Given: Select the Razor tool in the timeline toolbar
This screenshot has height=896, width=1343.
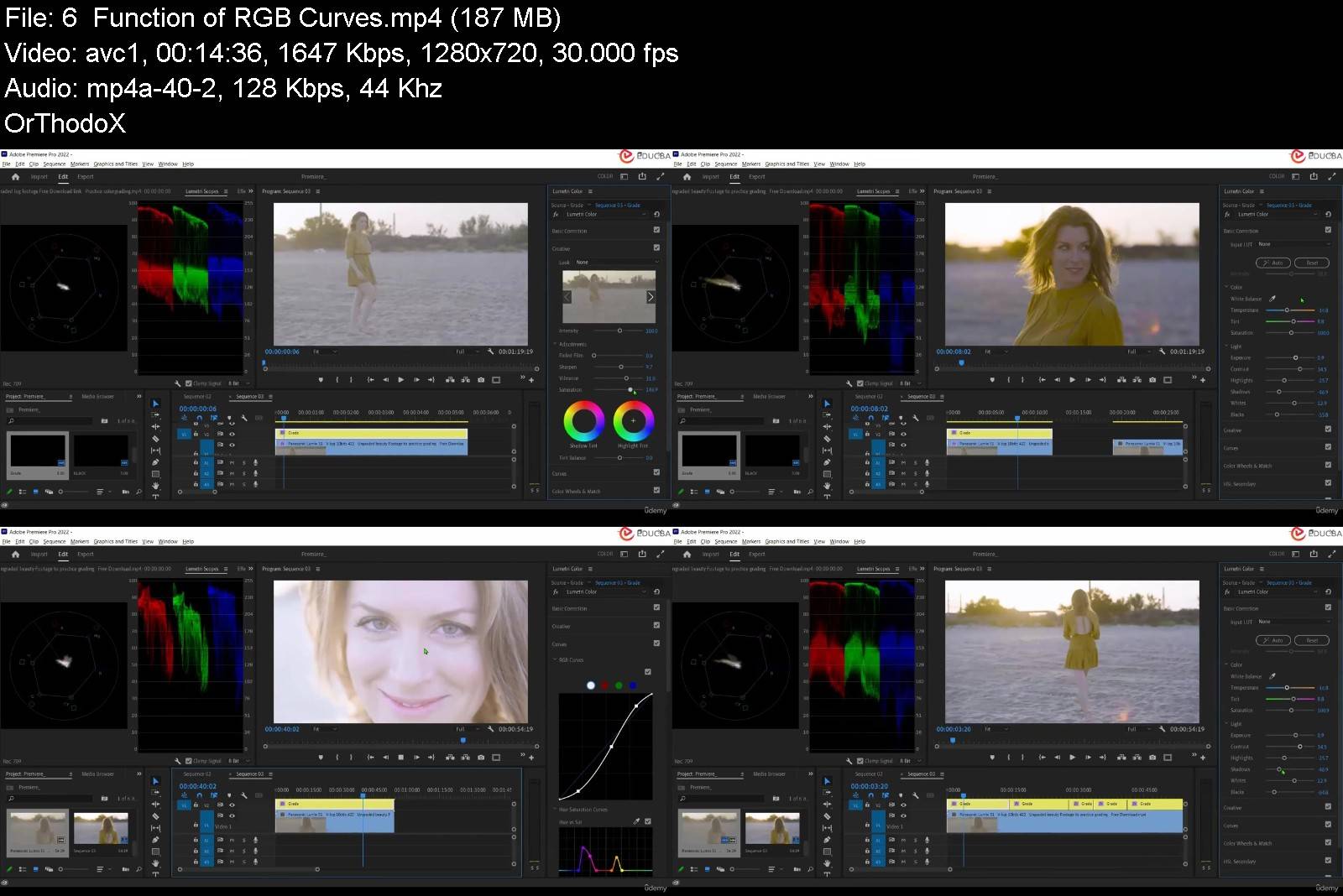Looking at the screenshot, I should [x=156, y=438].
